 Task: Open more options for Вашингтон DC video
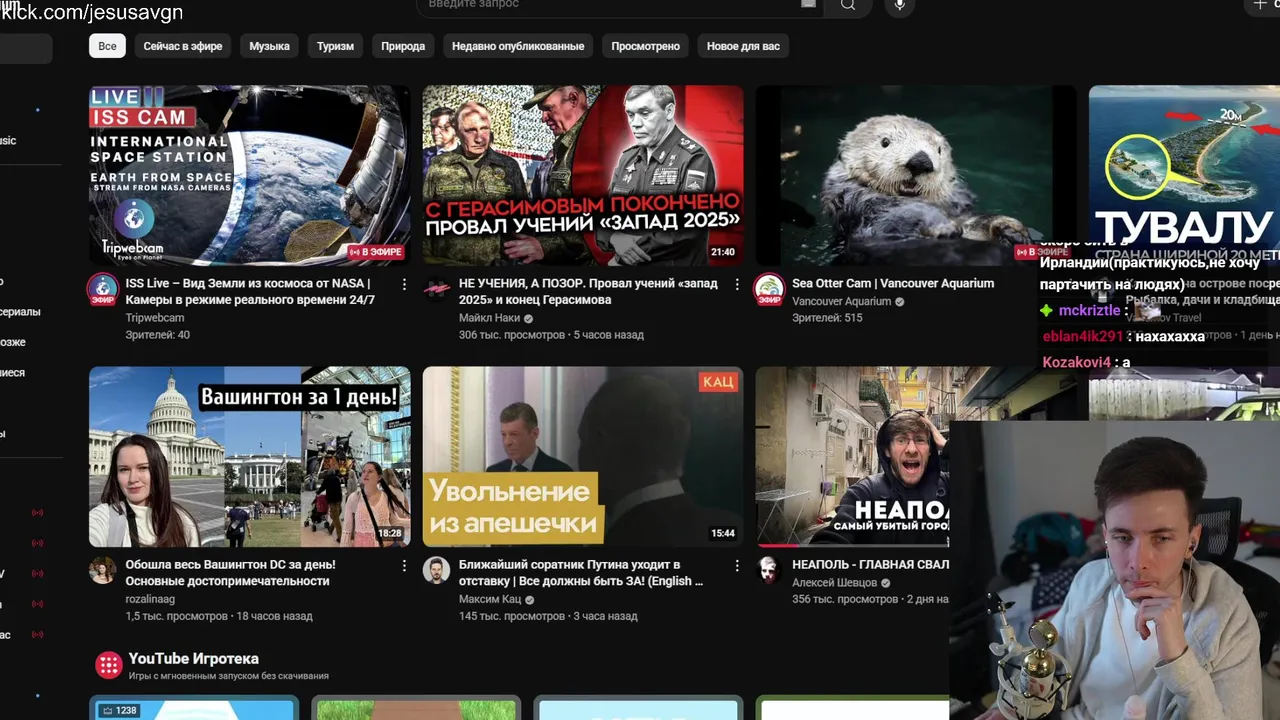click(x=404, y=566)
